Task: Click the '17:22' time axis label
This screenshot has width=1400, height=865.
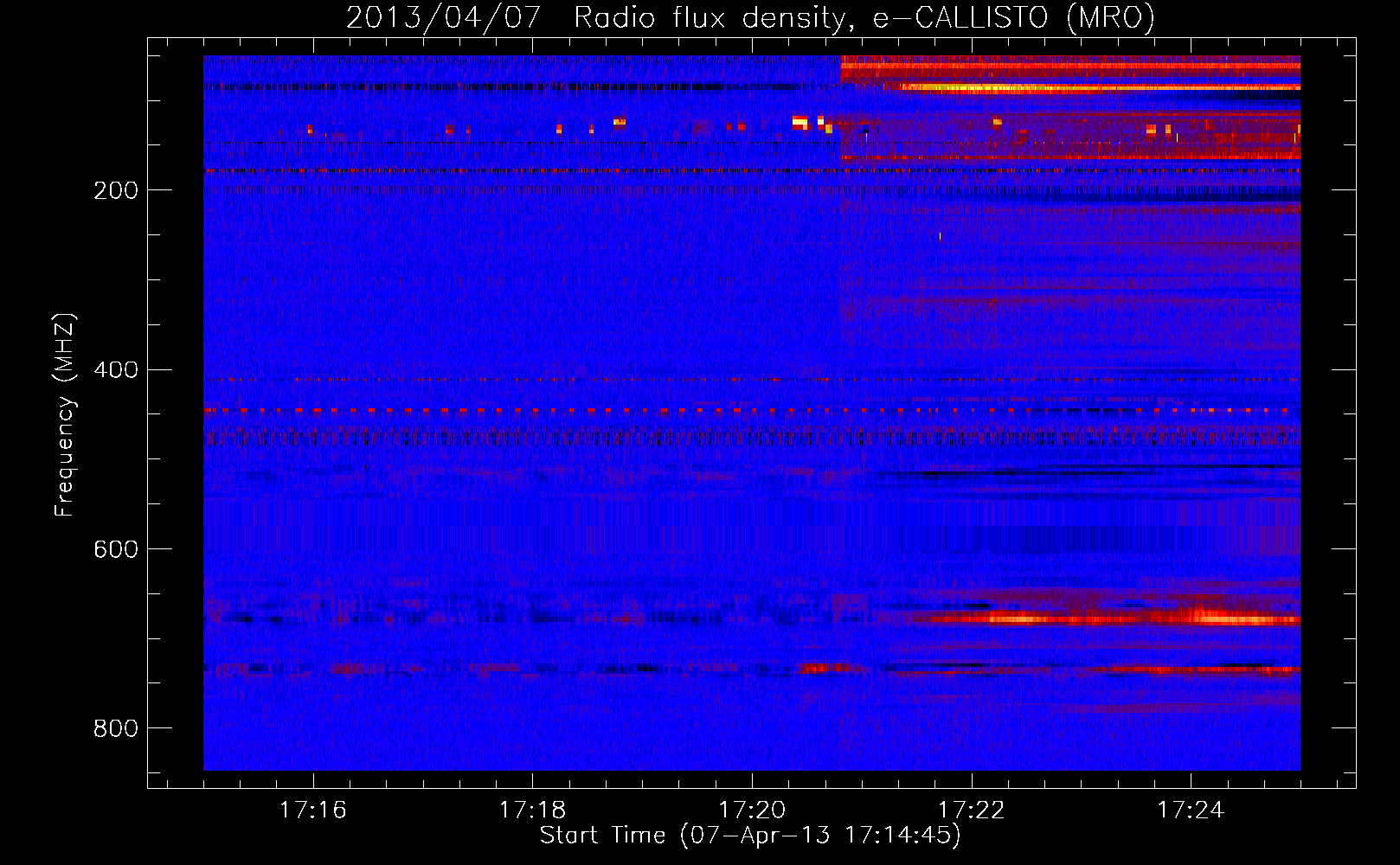Action: point(972,810)
